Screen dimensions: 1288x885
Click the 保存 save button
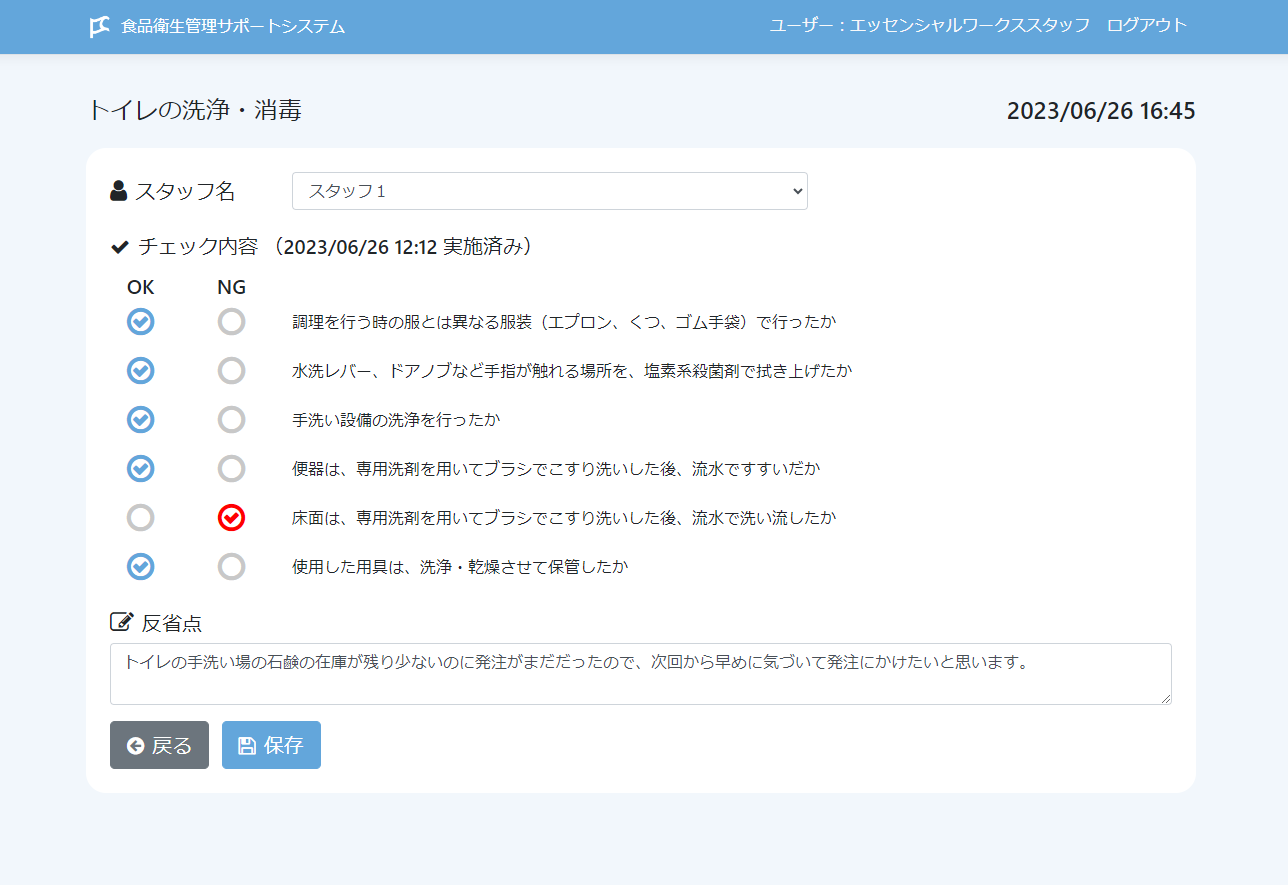tap(271, 745)
